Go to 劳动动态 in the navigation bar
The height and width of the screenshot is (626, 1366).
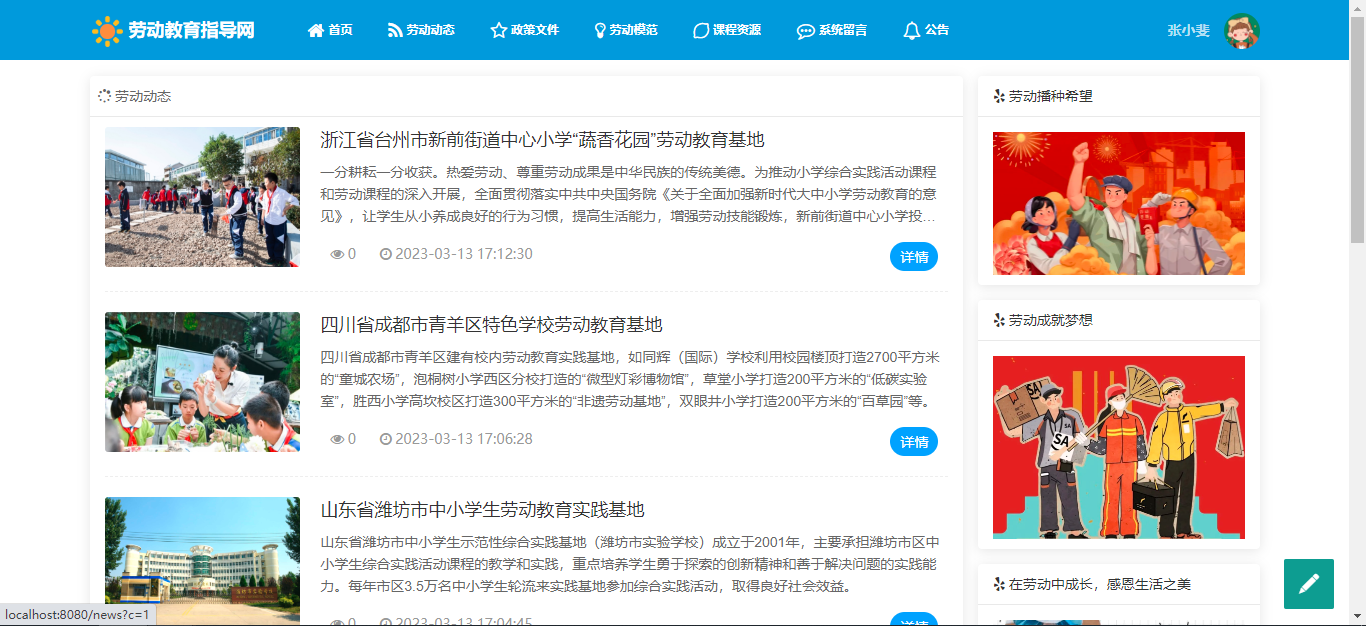[x=421, y=30]
